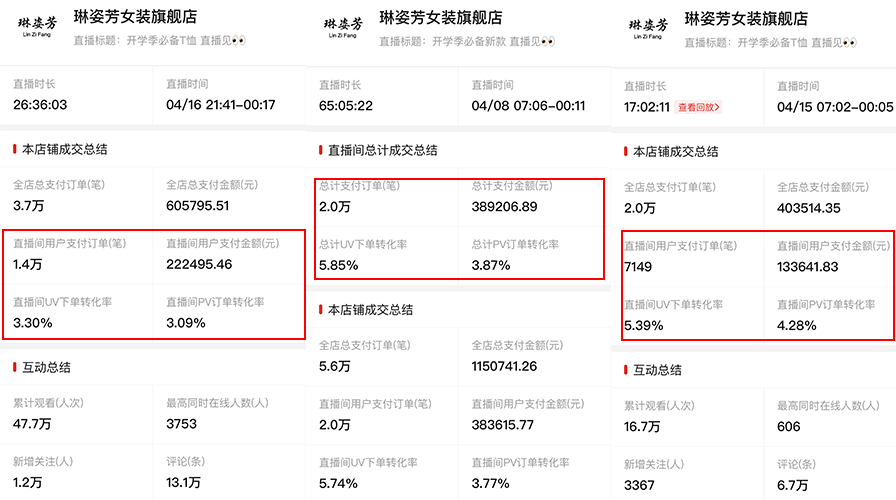Image resolution: width=896 pixels, height=500 pixels.
Task: Select cumulative views value 16.7万
Action: pos(642,427)
